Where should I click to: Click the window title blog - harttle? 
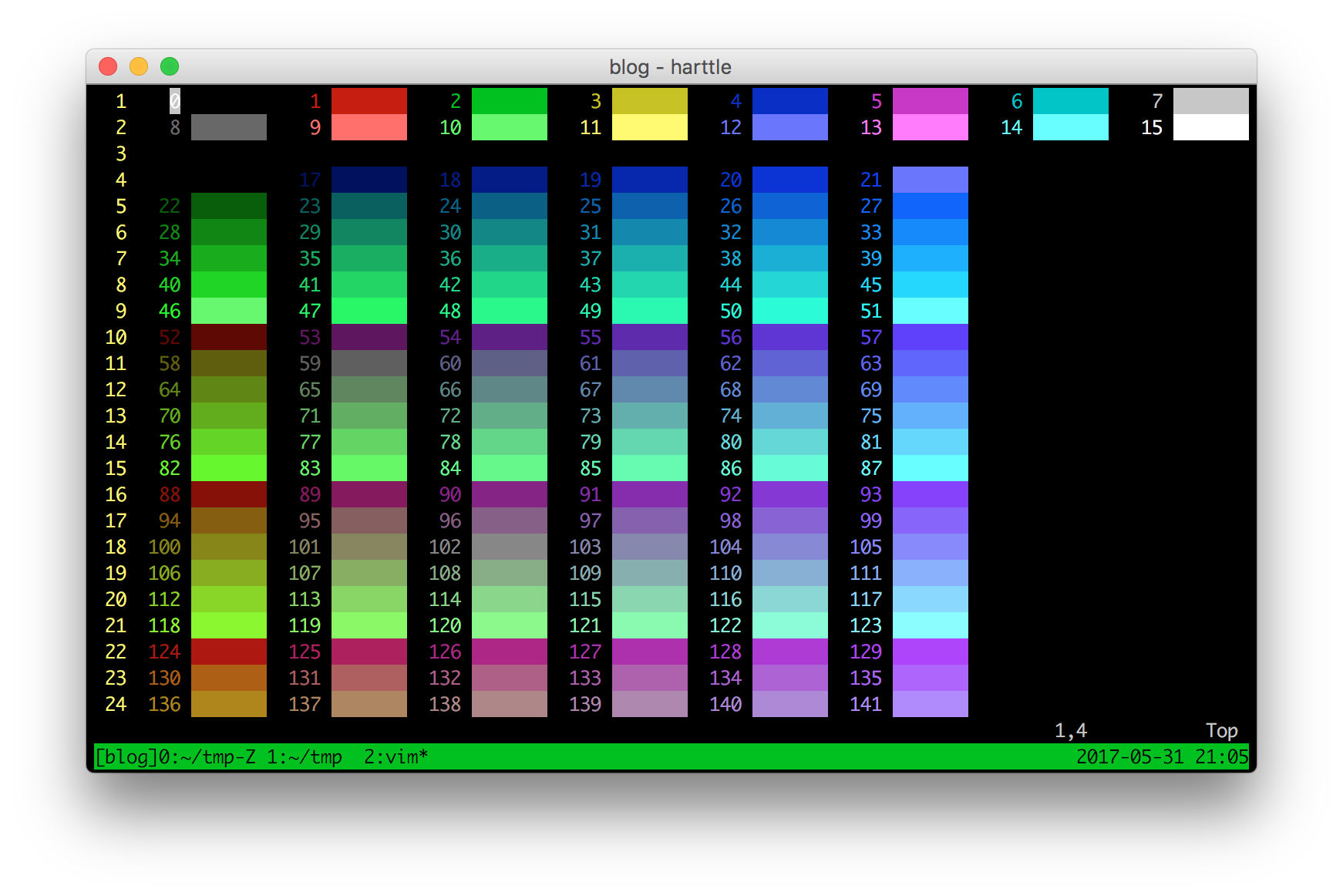tap(670, 67)
